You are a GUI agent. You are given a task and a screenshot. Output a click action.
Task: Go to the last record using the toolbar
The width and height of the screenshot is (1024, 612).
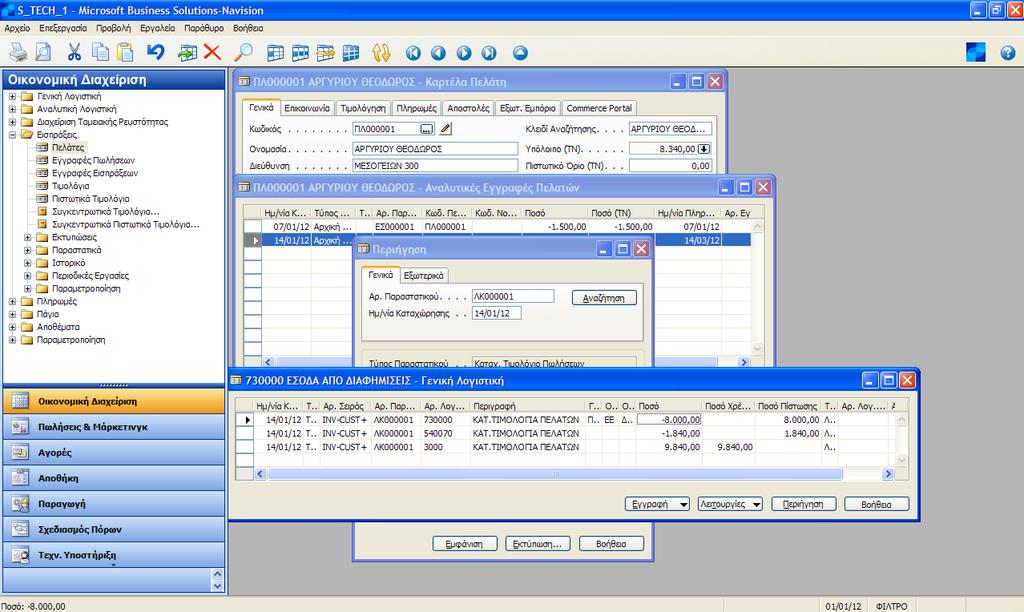tap(489, 53)
